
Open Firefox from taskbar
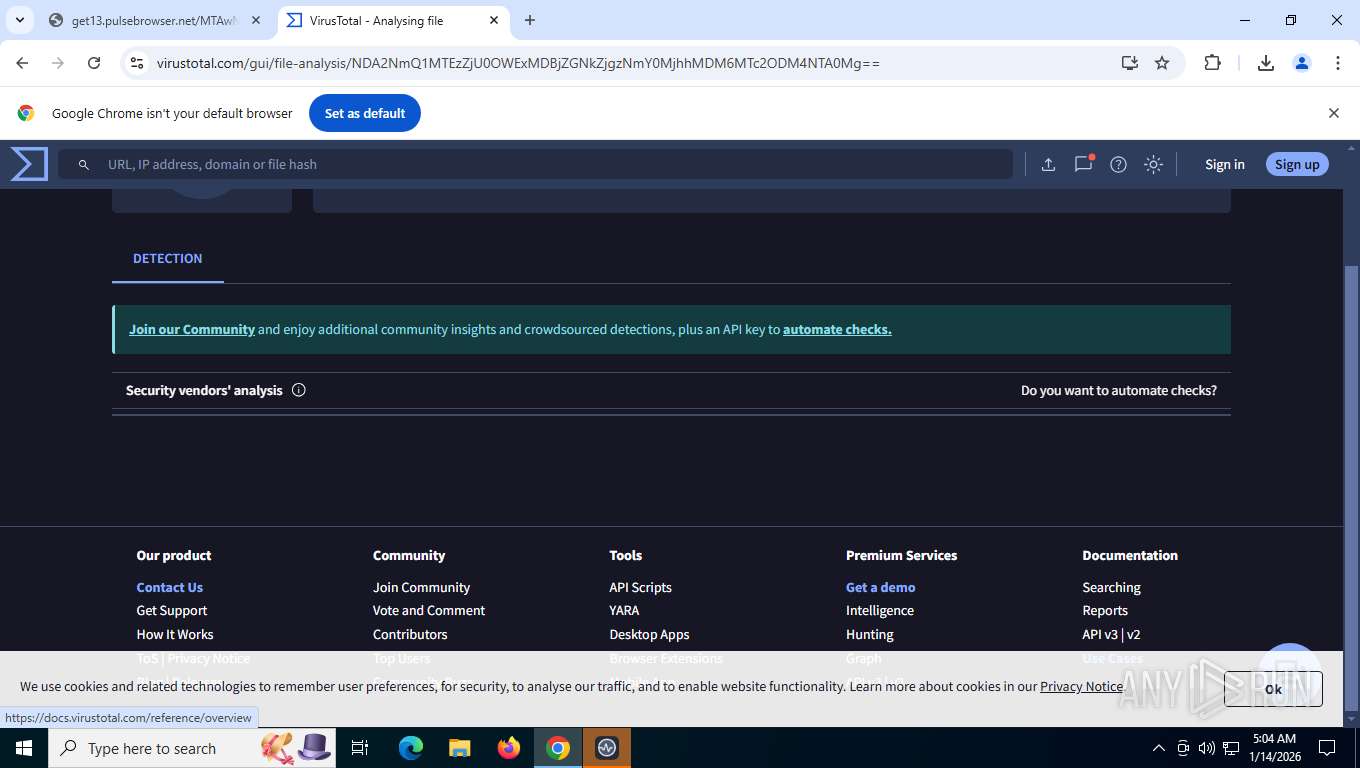pos(509,748)
